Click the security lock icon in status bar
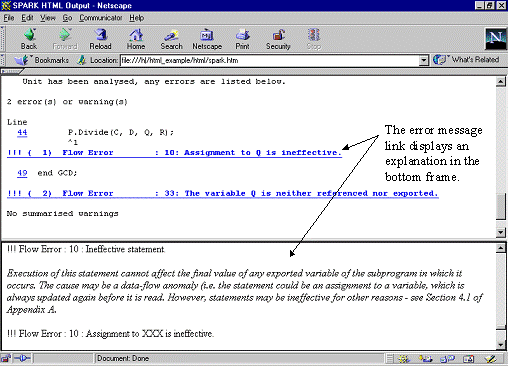Viewport: 508px width, 366px height. point(6,358)
